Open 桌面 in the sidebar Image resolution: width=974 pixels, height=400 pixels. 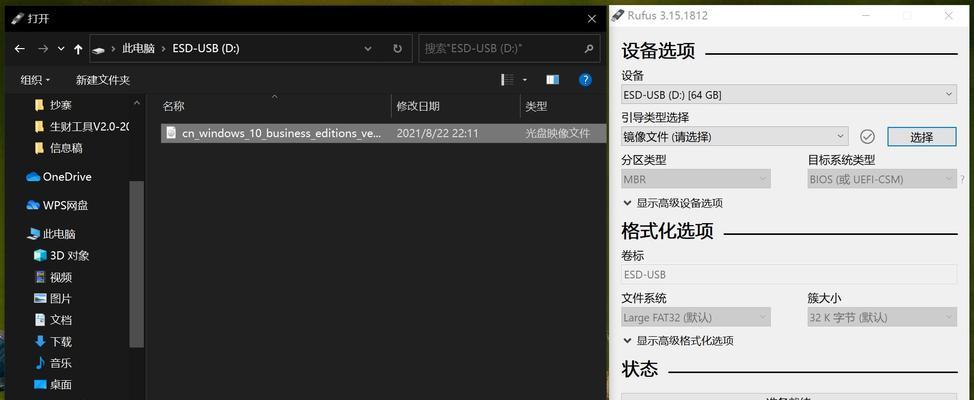(53, 384)
